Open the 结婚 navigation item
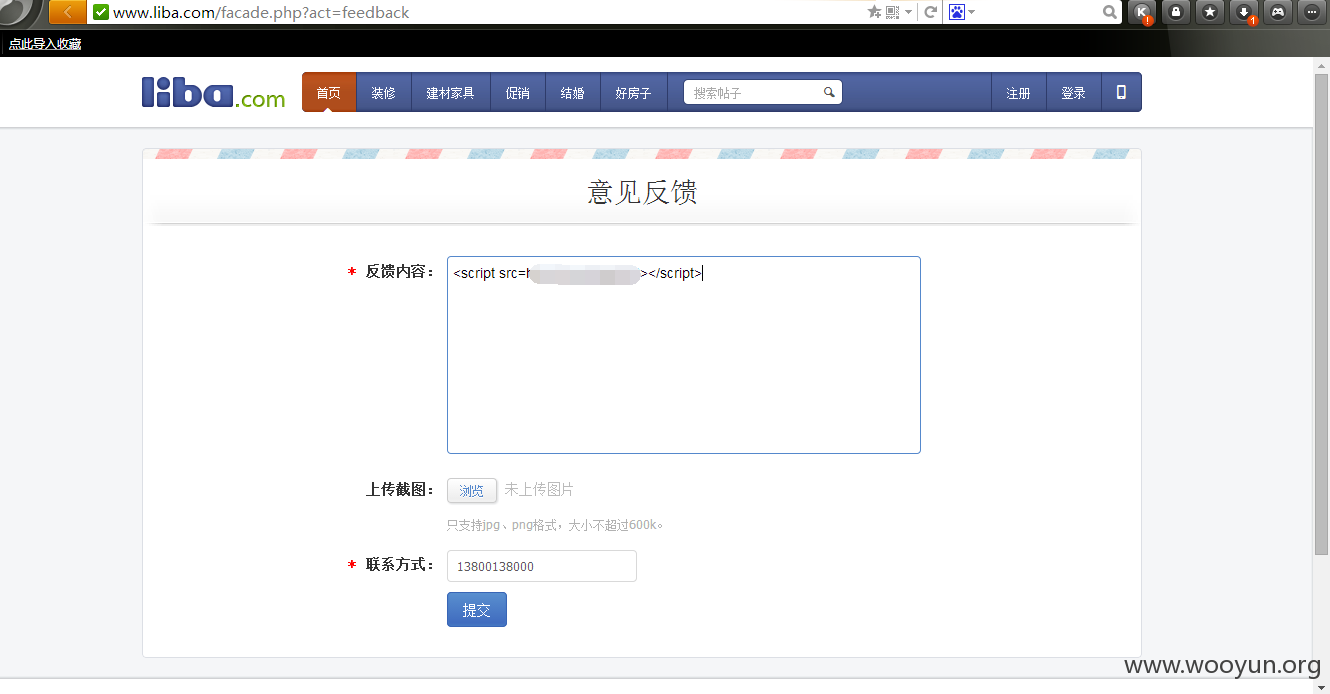The width and height of the screenshot is (1330, 694). 572,92
